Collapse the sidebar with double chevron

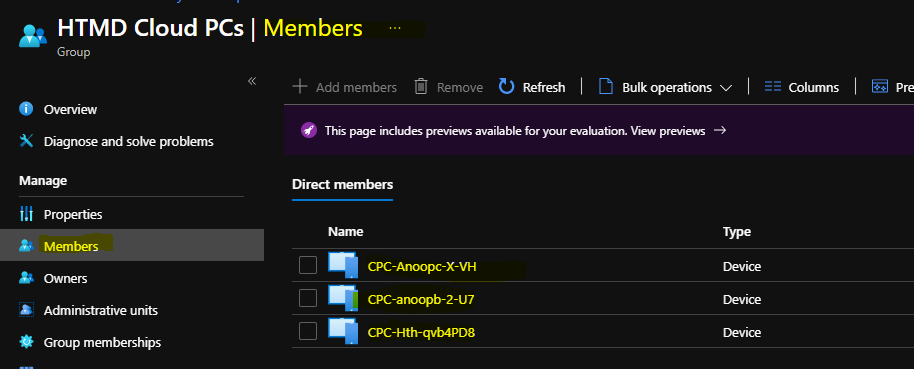point(252,81)
